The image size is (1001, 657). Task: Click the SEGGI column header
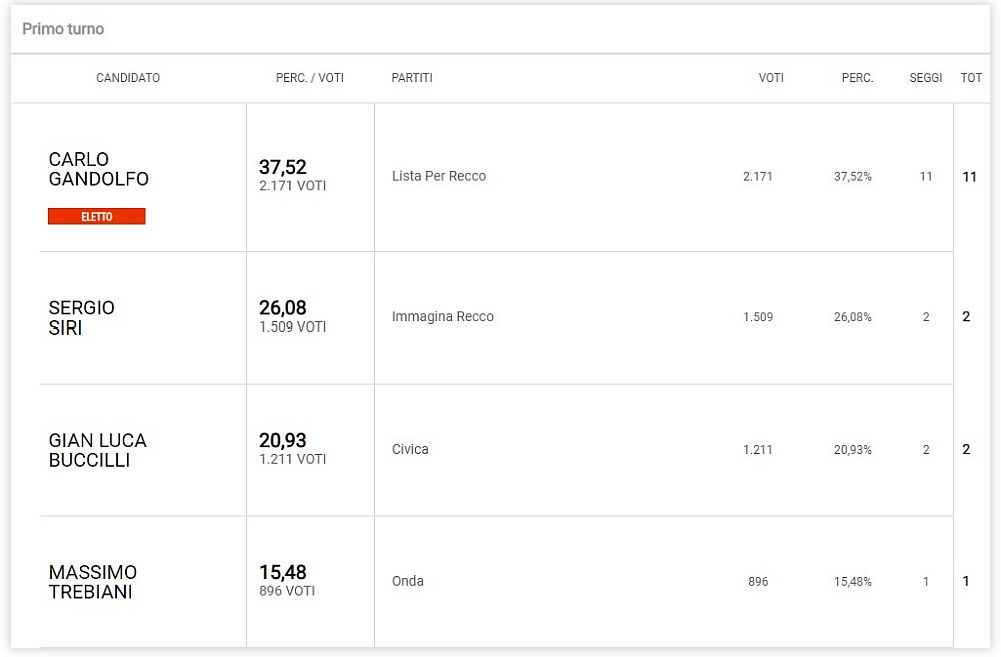[926, 78]
